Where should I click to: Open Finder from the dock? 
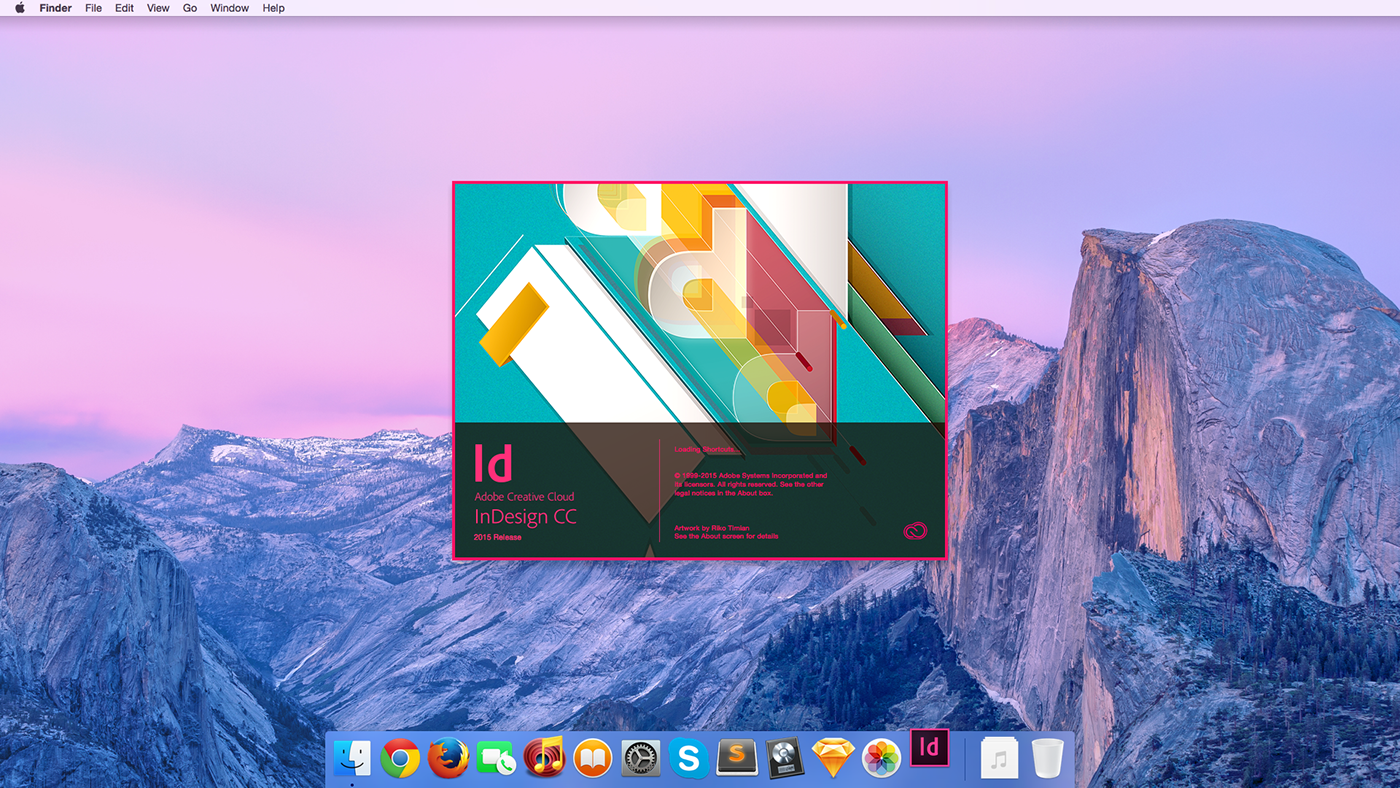[352, 759]
